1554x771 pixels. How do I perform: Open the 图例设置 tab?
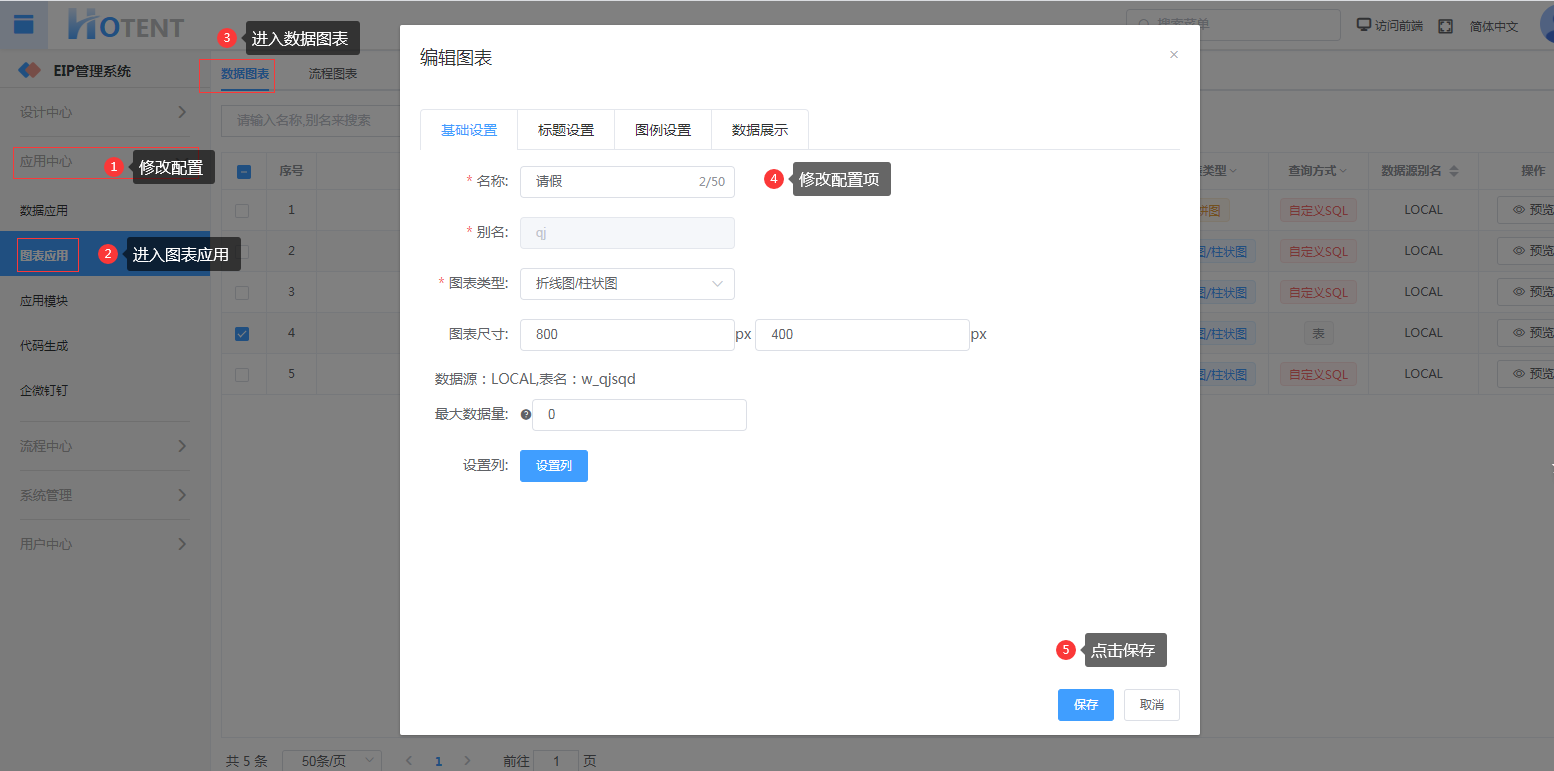click(662, 130)
